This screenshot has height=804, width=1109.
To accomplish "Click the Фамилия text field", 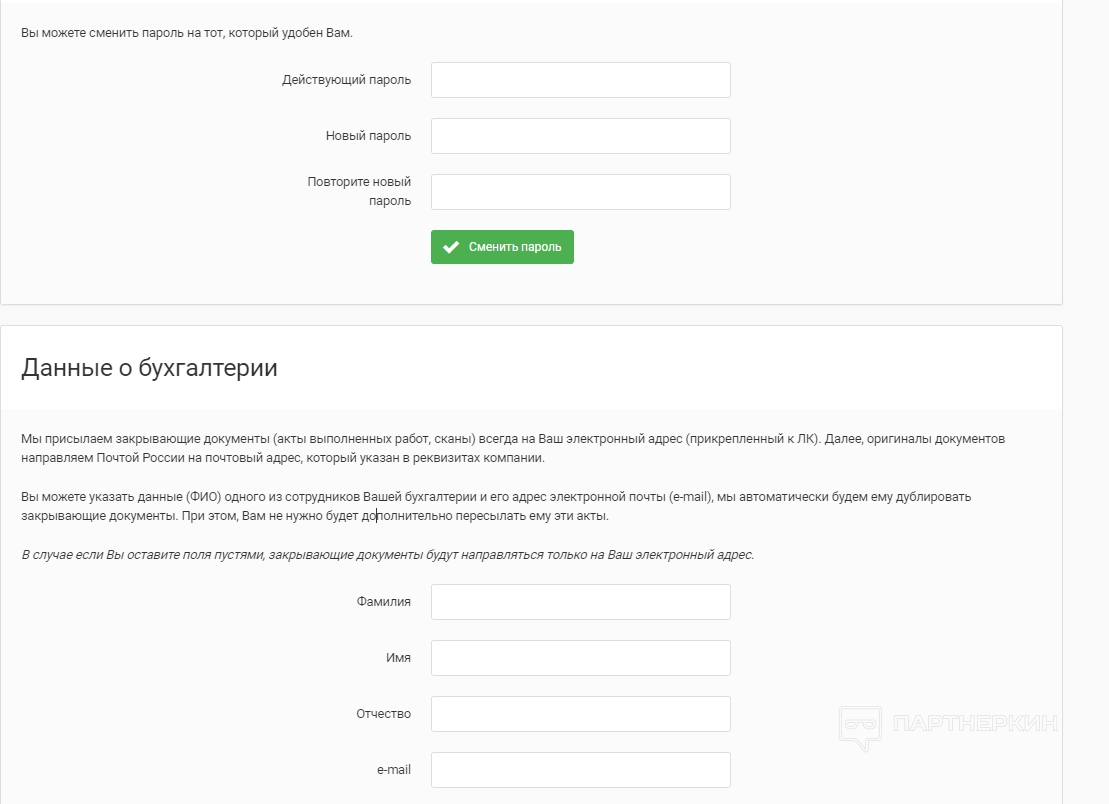I will (x=580, y=602).
